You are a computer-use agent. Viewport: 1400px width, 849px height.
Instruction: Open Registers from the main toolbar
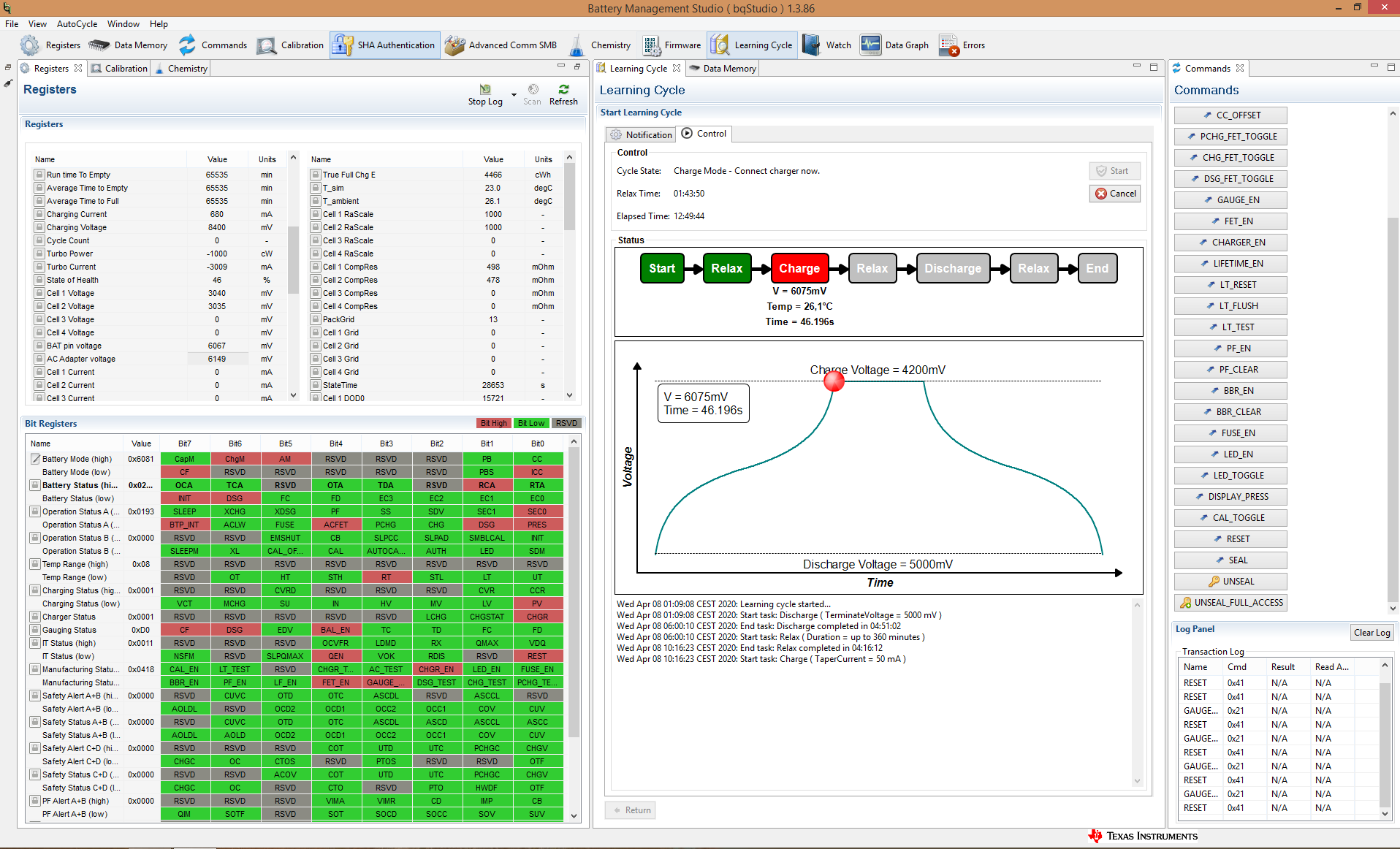click(50, 45)
